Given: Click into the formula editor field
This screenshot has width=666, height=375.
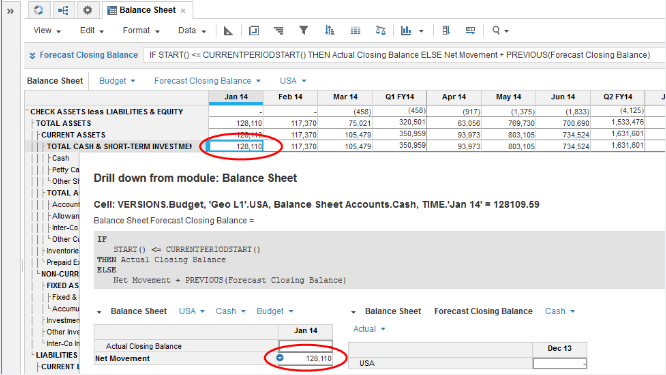Looking at the screenshot, I should [x=404, y=55].
